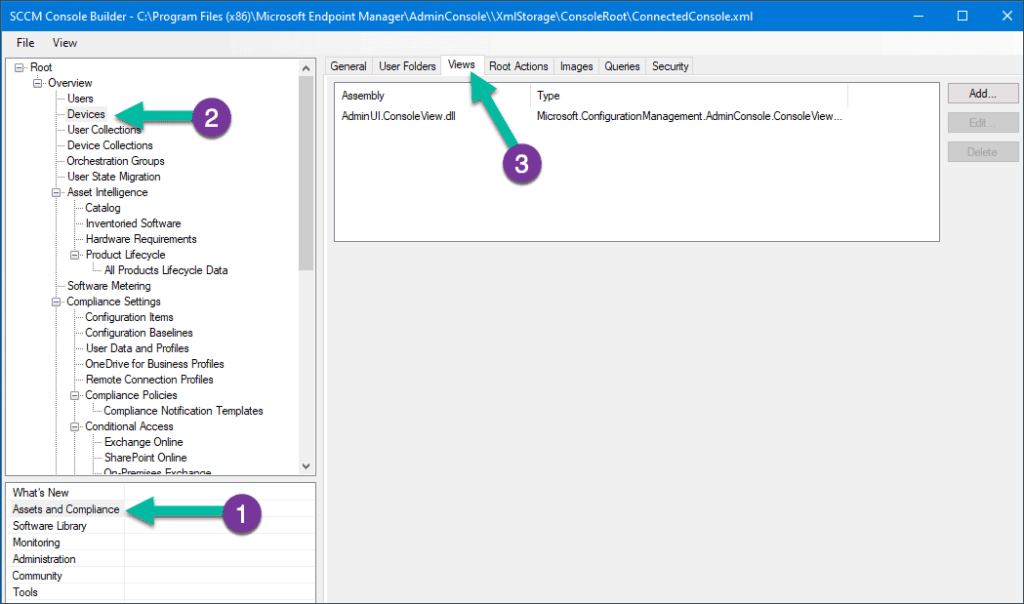Select the Views tab
This screenshot has height=604, width=1024.
pos(461,65)
